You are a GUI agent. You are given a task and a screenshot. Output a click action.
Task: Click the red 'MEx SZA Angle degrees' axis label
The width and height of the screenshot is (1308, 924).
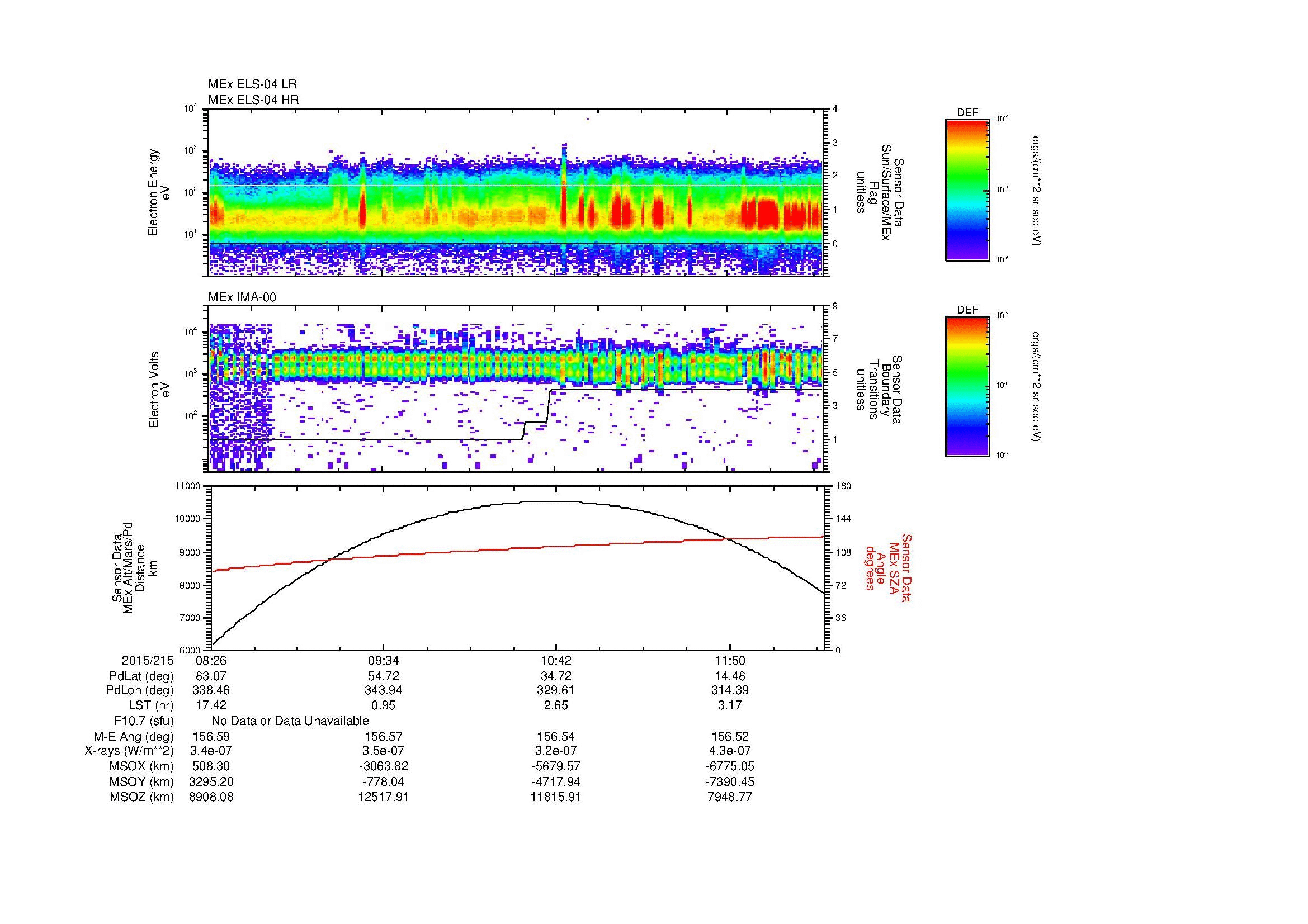point(887,567)
